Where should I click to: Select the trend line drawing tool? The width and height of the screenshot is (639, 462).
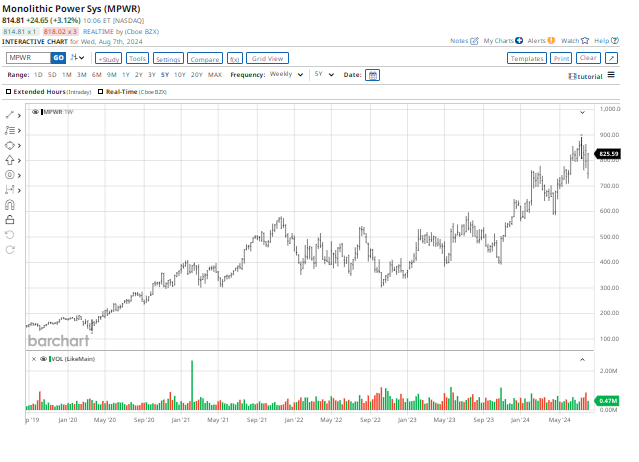coord(10,116)
